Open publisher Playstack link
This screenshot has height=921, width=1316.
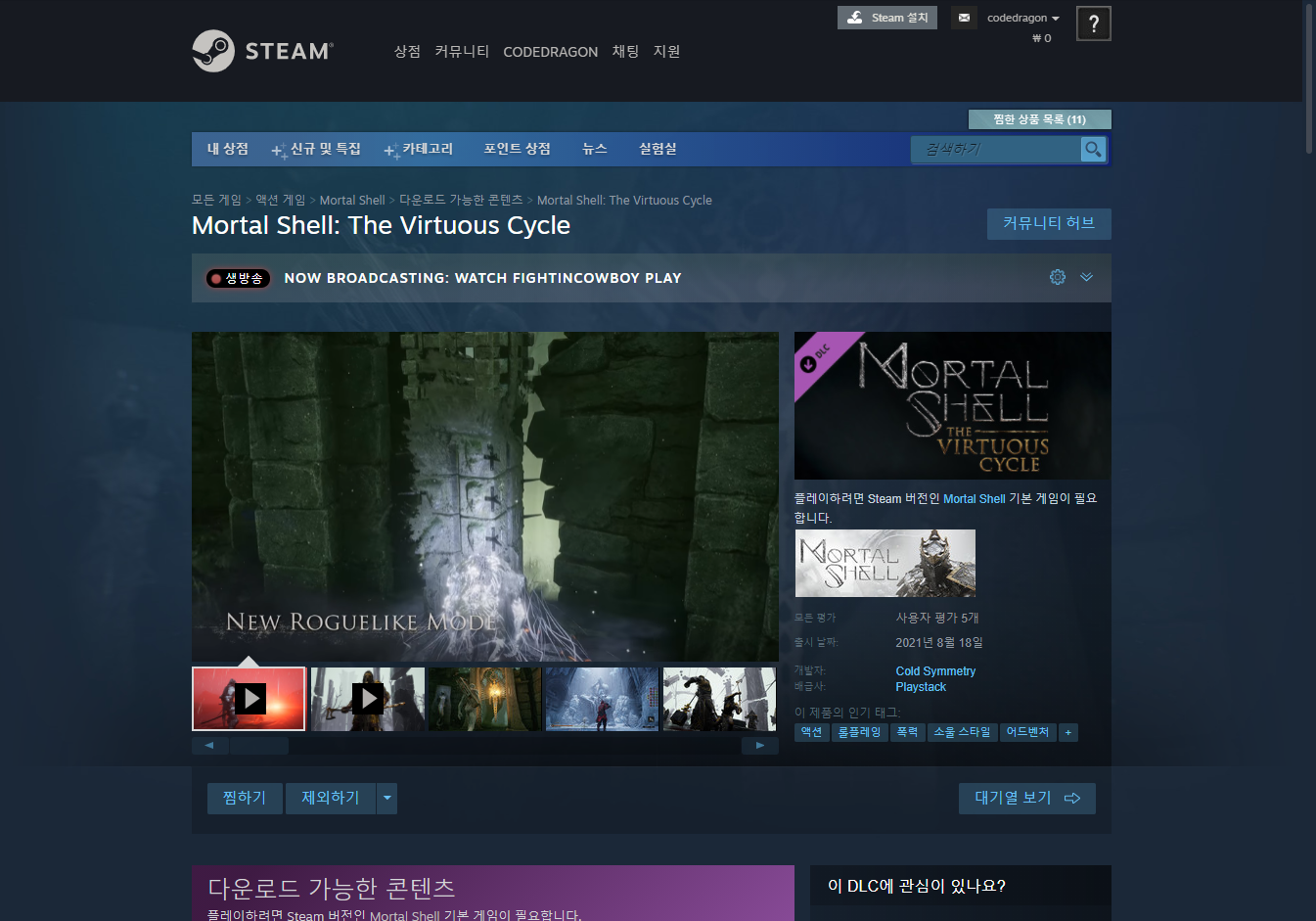921,687
